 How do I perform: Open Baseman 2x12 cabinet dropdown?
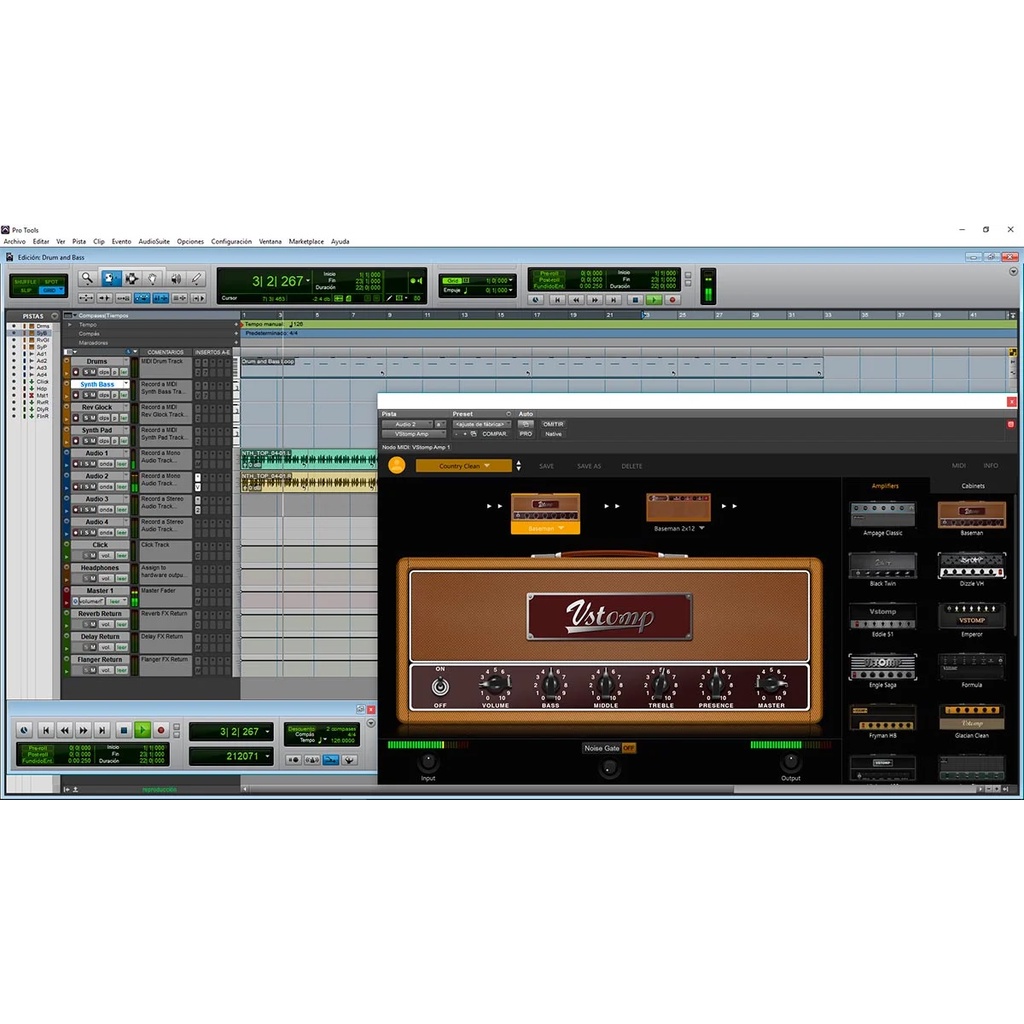679,528
